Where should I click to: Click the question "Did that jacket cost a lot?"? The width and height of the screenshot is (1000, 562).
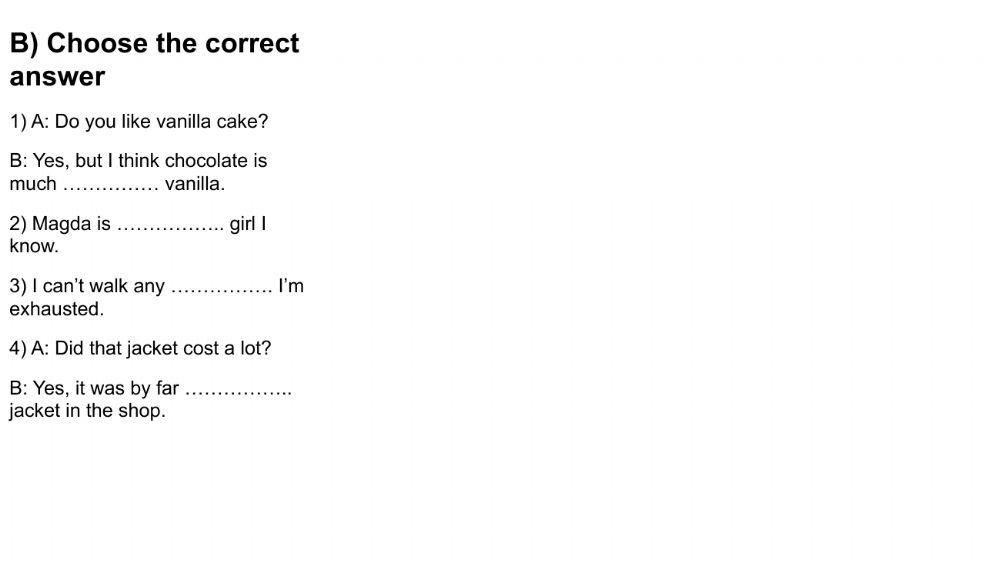click(163, 349)
